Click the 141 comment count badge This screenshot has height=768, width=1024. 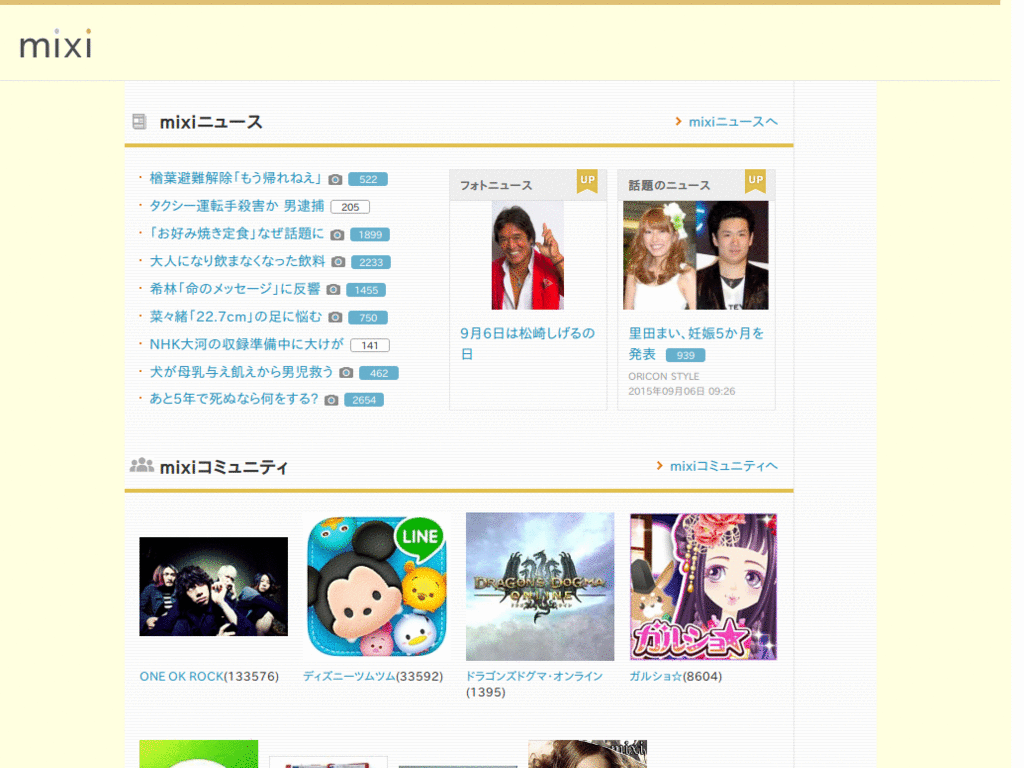point(370,345)
